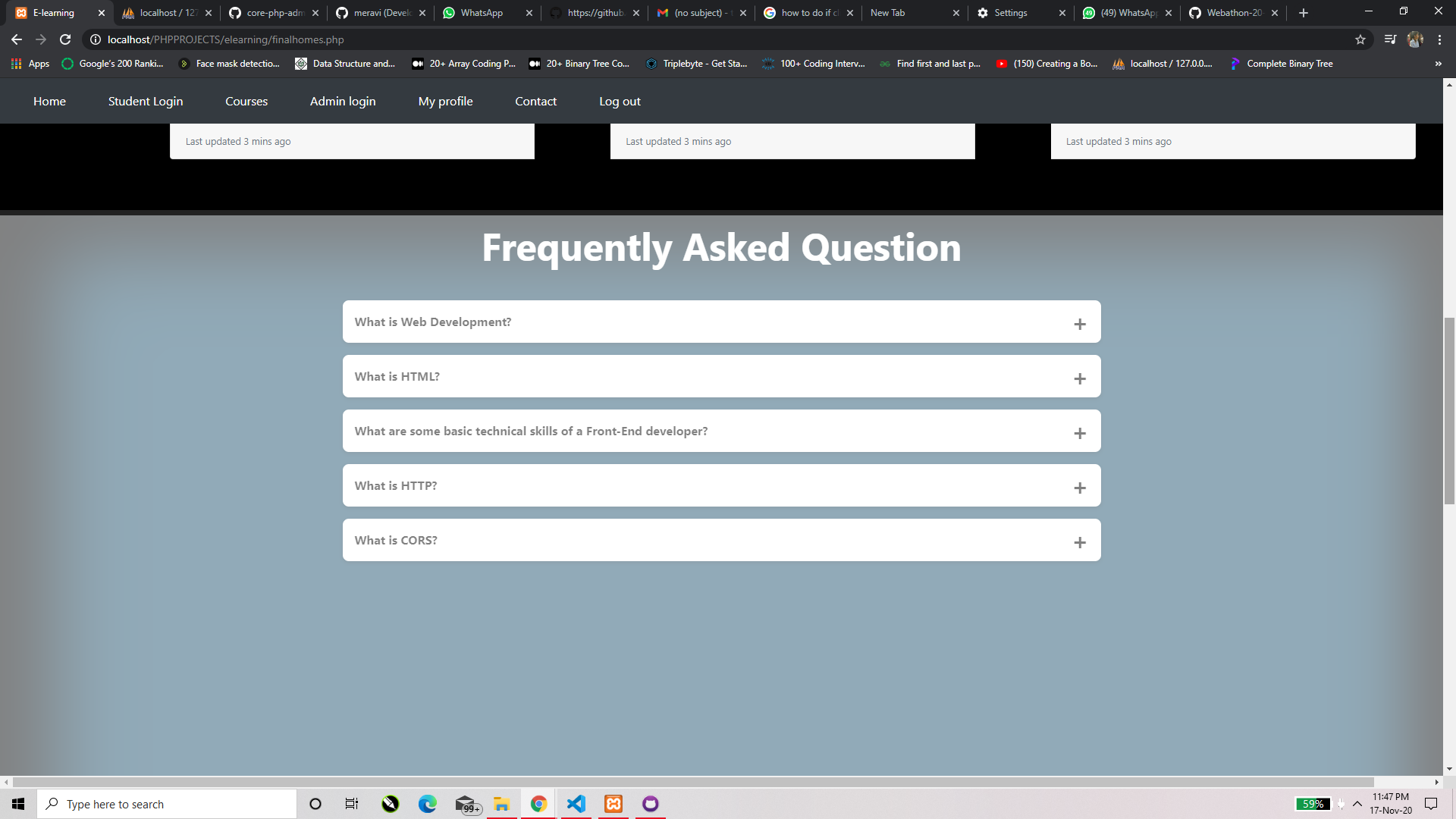
Task: Bookmark this page with the star icon
Action: click(x=1360, y=39)
